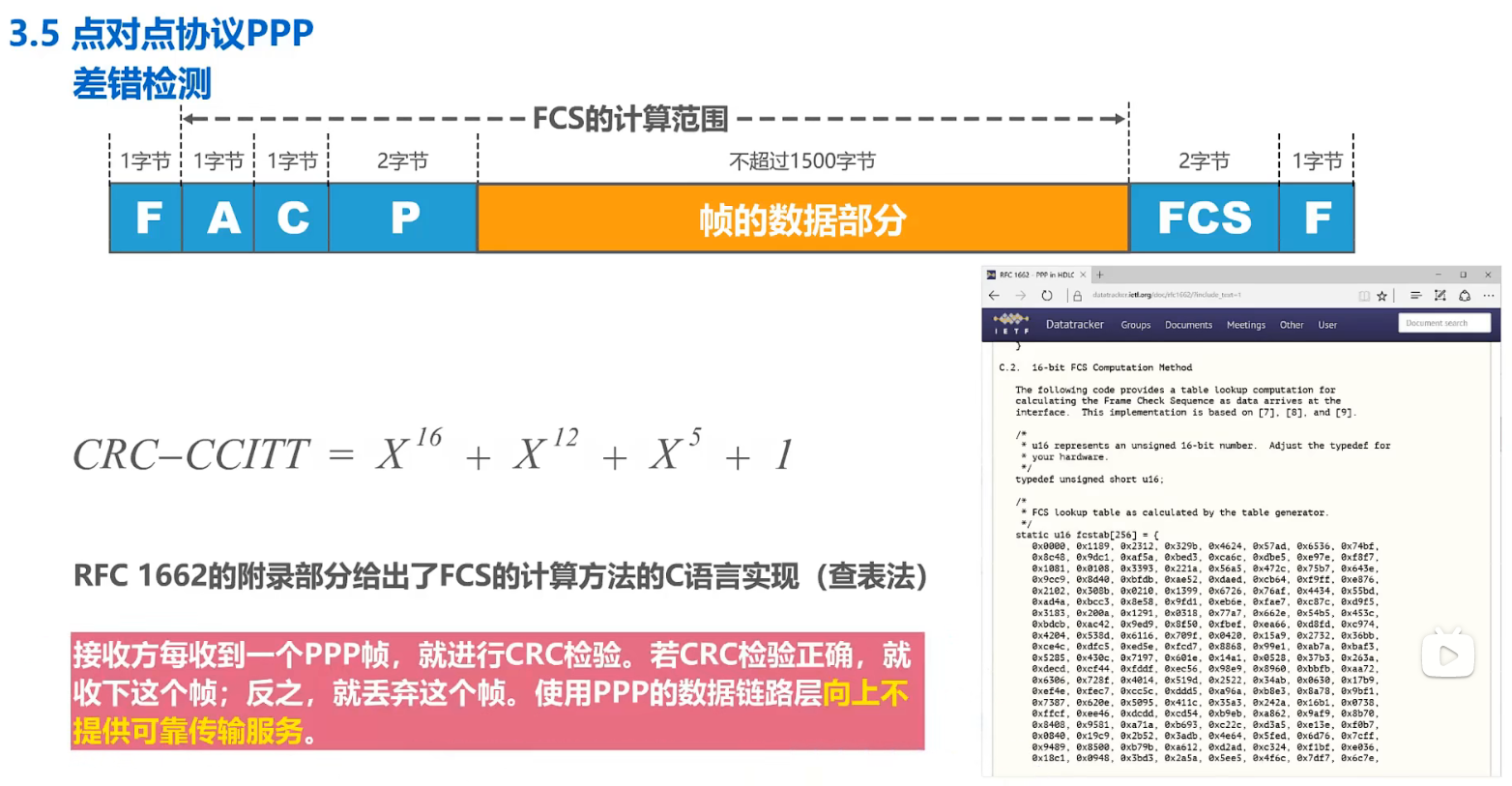This screenshot has width=1512, height=786.
Task: Open the Hub panel in Edge
Action: pyautogui.click(x=1416, y=296)
